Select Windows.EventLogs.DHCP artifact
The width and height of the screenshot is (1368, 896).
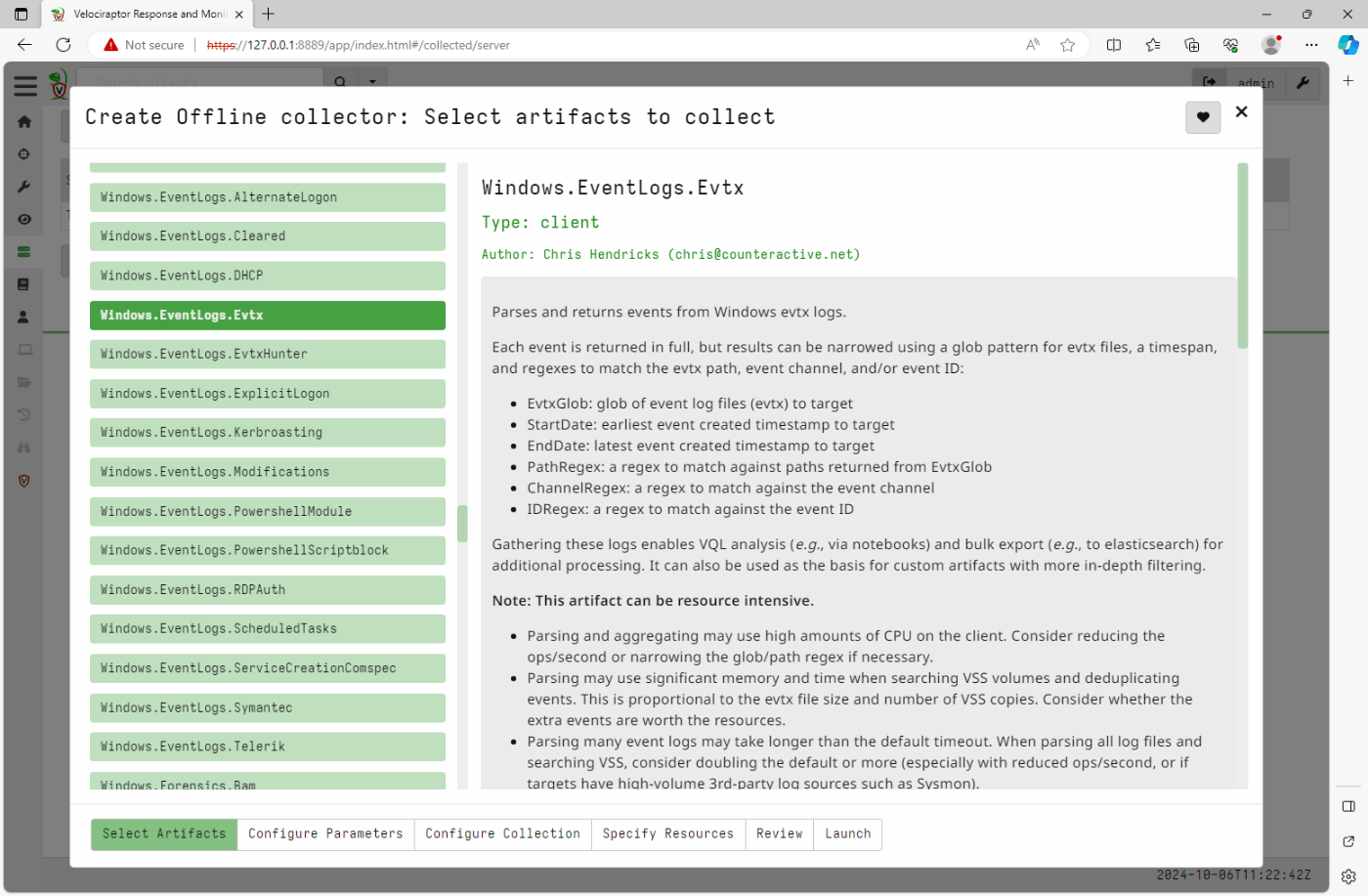[268, 276]
